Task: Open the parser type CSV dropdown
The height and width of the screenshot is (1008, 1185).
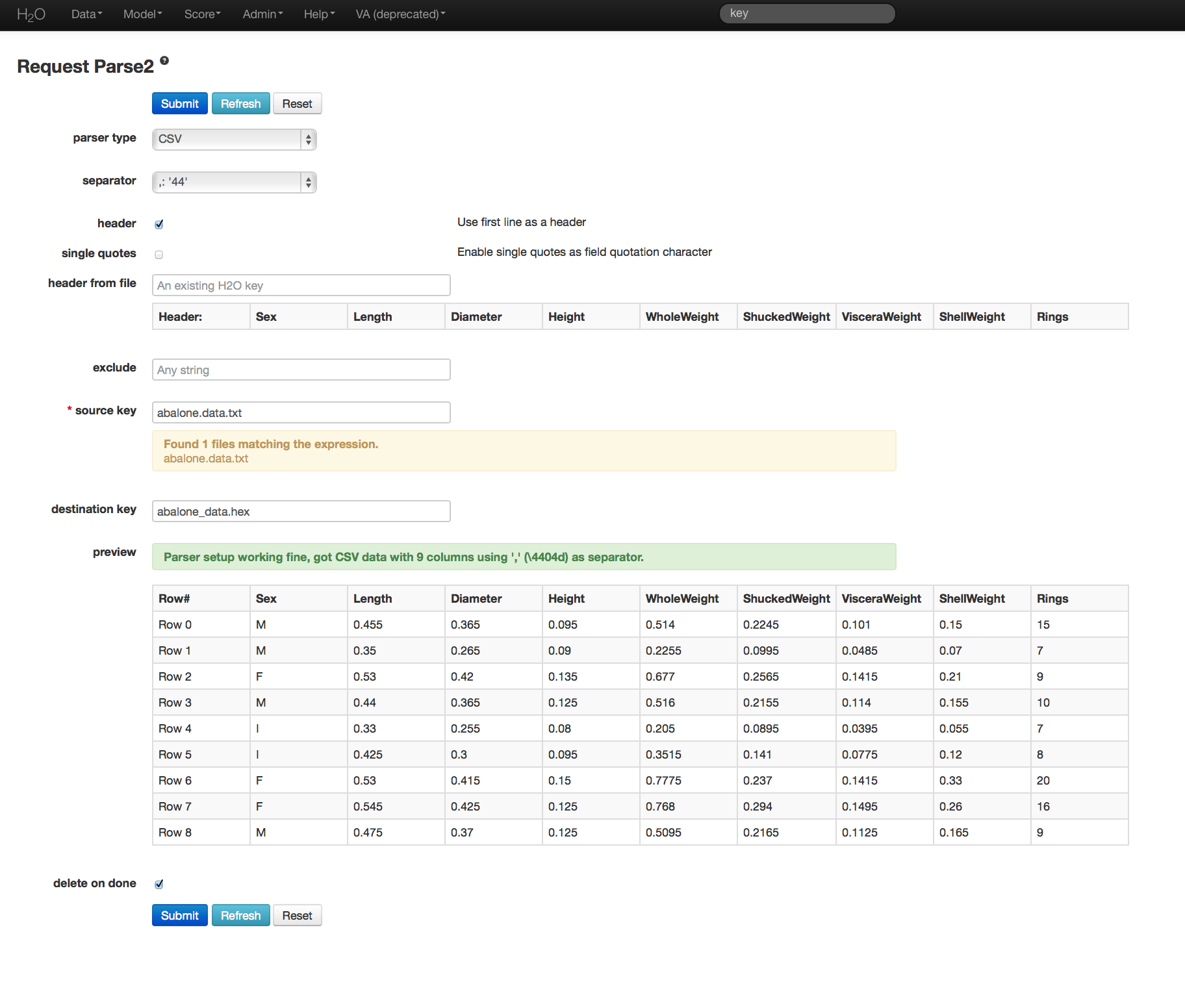Action: pos(234,139)
